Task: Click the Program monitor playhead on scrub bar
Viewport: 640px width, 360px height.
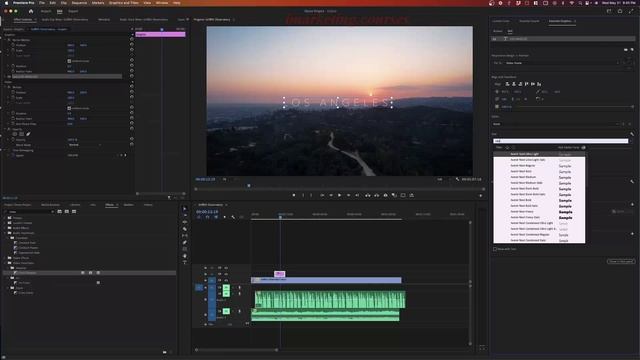Action: coord(249,186)
